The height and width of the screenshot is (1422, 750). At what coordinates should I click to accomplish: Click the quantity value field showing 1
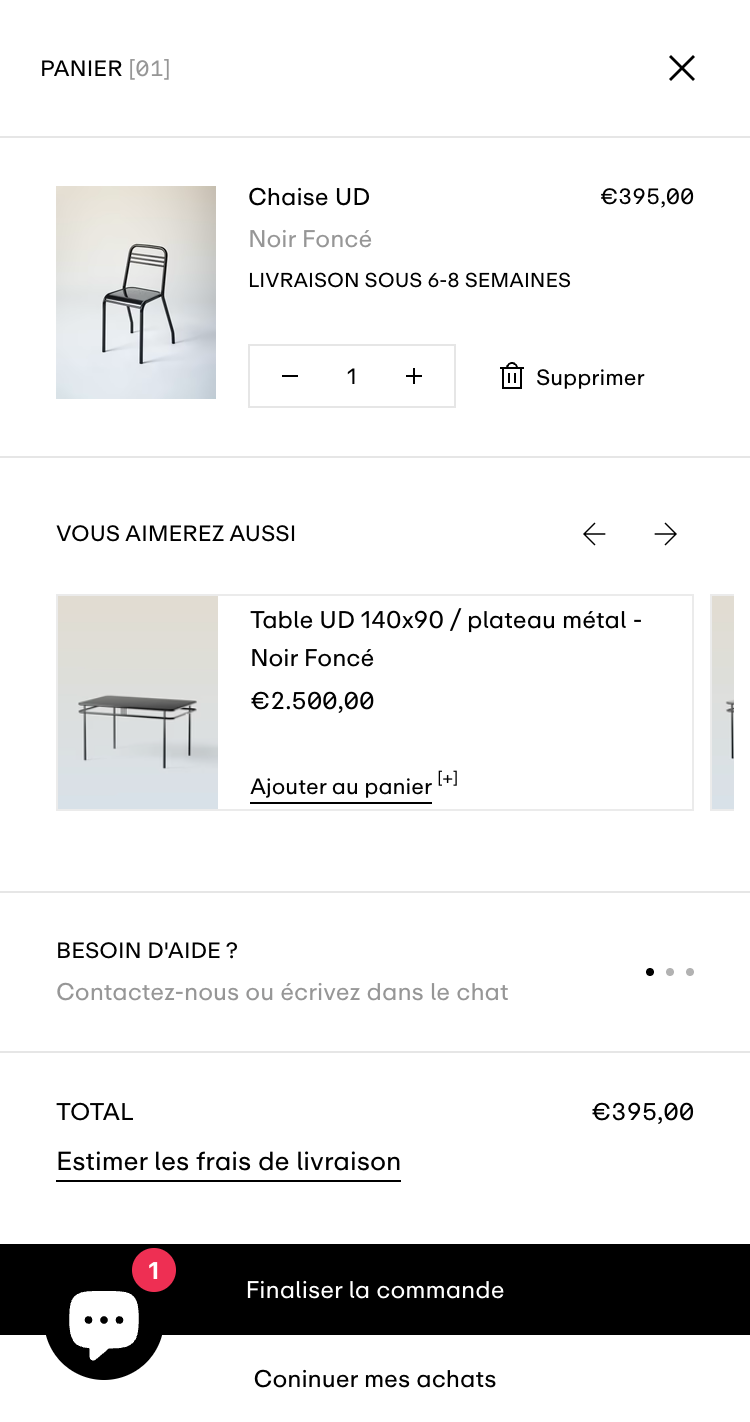point(352,376)
